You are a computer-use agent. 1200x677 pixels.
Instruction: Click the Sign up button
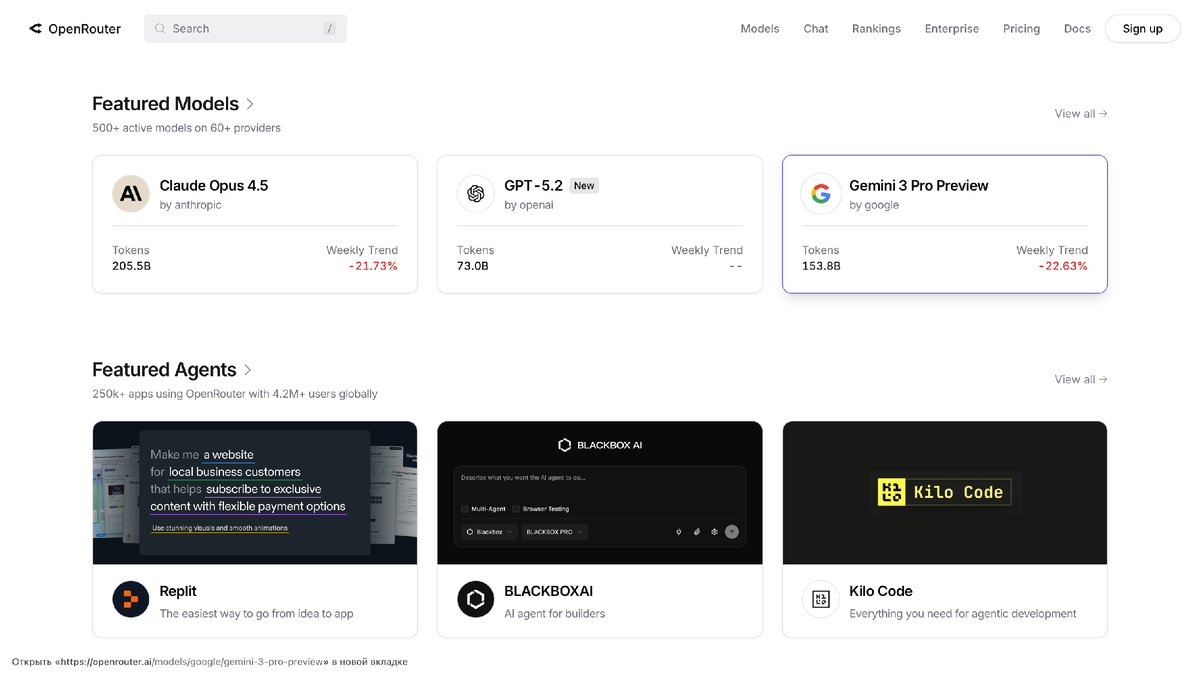(1142, 29)
